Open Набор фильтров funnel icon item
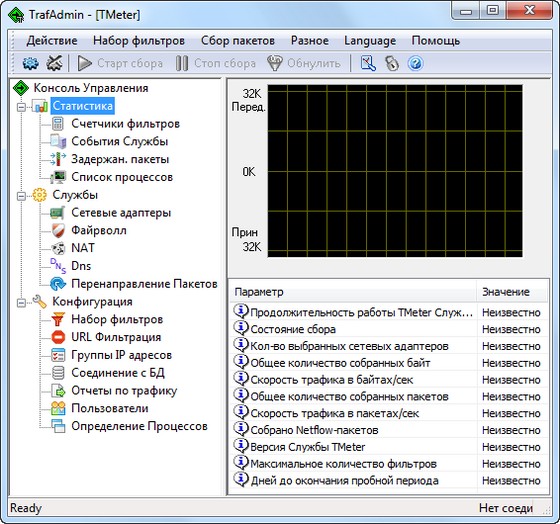The image size is (560, 524). point(58,319)
